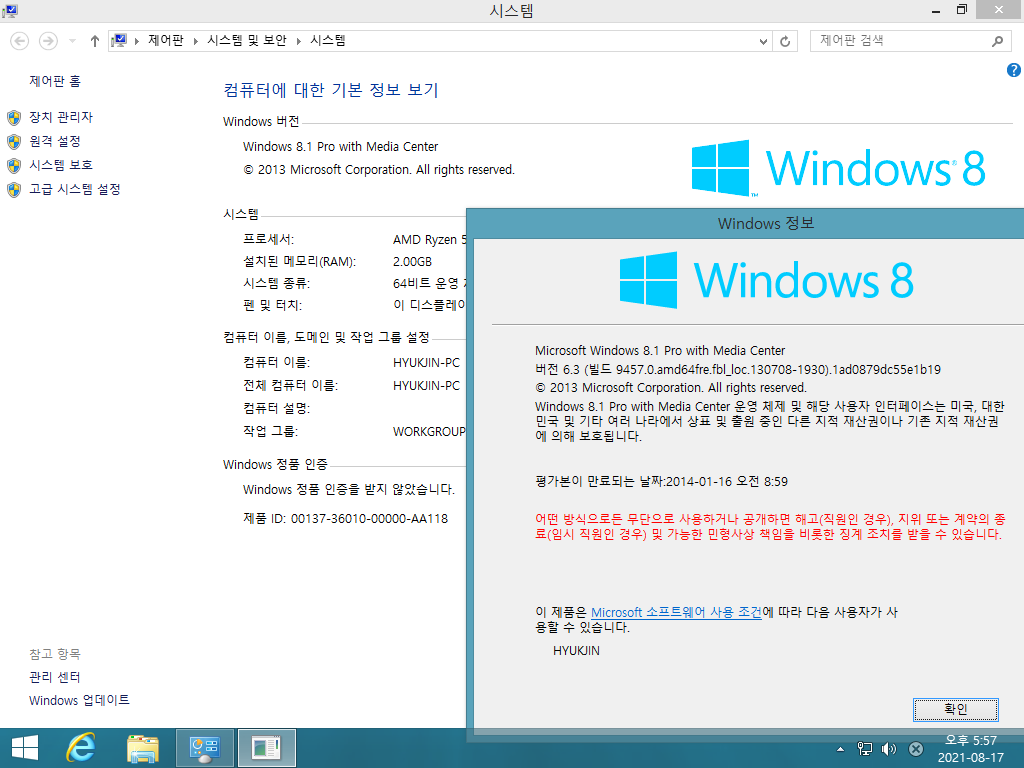
Task: Click shield icon next to 장치 관리자
Action: coord(14,118)
